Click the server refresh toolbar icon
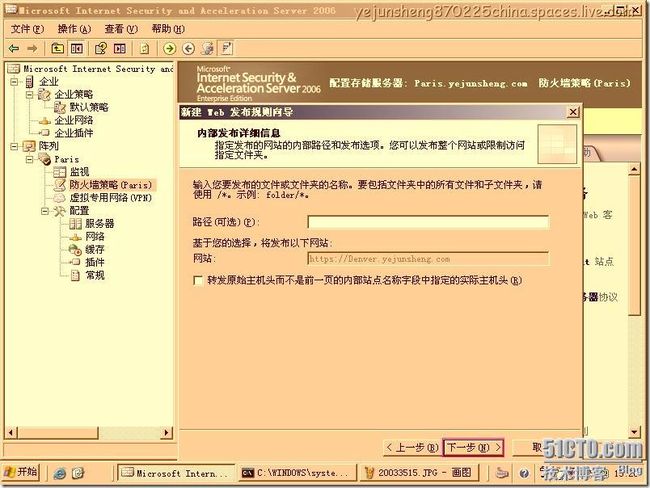 pos(207,49)
